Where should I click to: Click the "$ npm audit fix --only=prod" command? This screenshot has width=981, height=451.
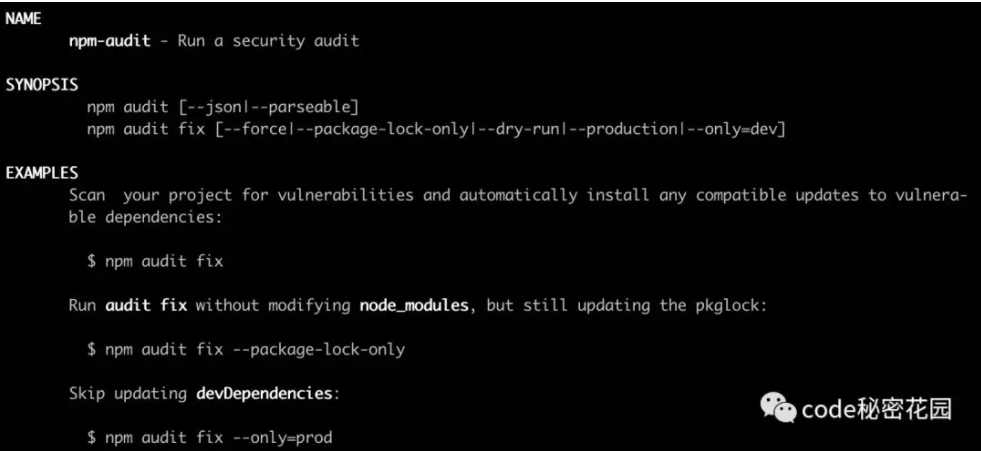click(209, 437)
